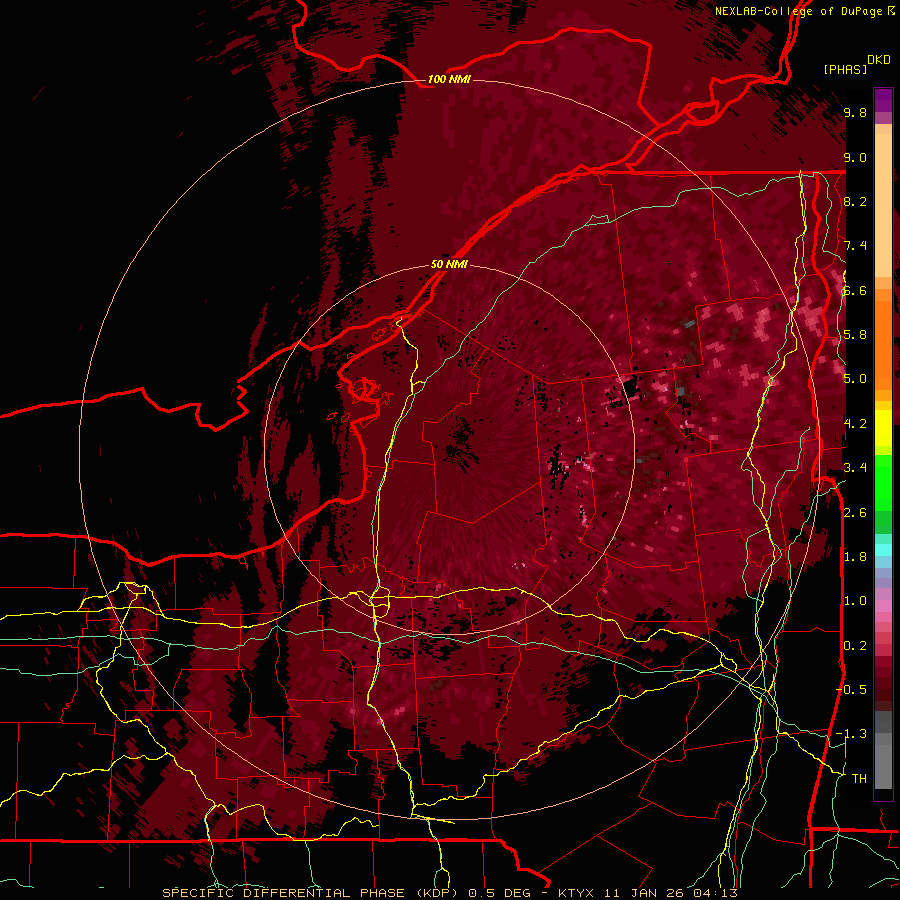Viewport: 900px width, 900px height.
Task: Click the 9.0 value on the scale
Action: (855, 157)
